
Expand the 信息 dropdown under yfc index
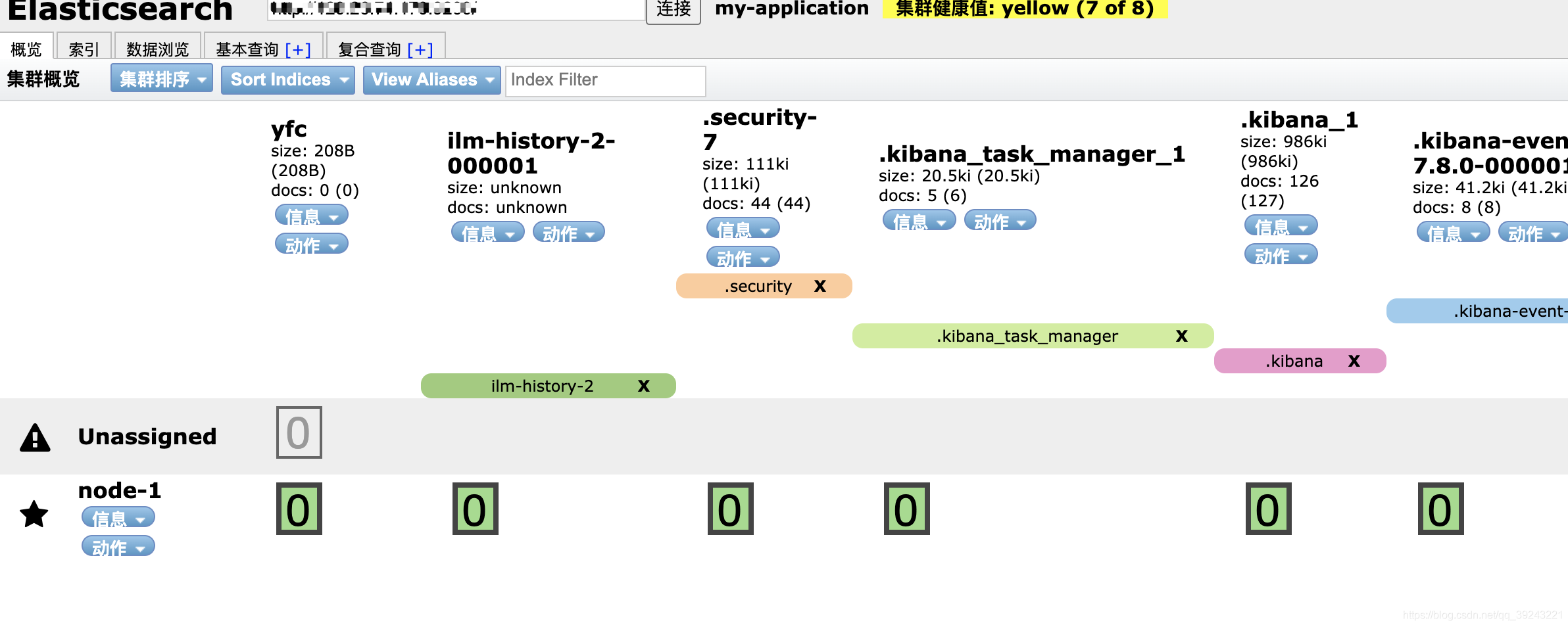(x=312, y=215)
